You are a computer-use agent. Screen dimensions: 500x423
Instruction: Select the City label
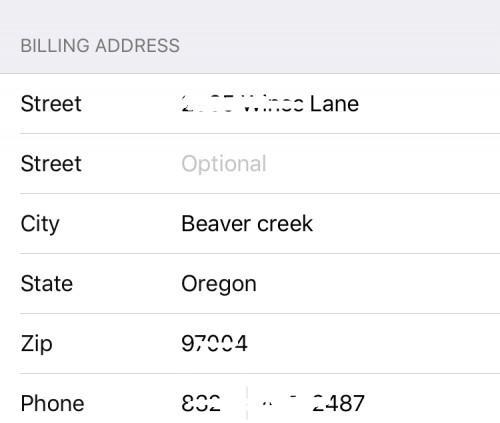pyautogui.click(x=40, y=224)
